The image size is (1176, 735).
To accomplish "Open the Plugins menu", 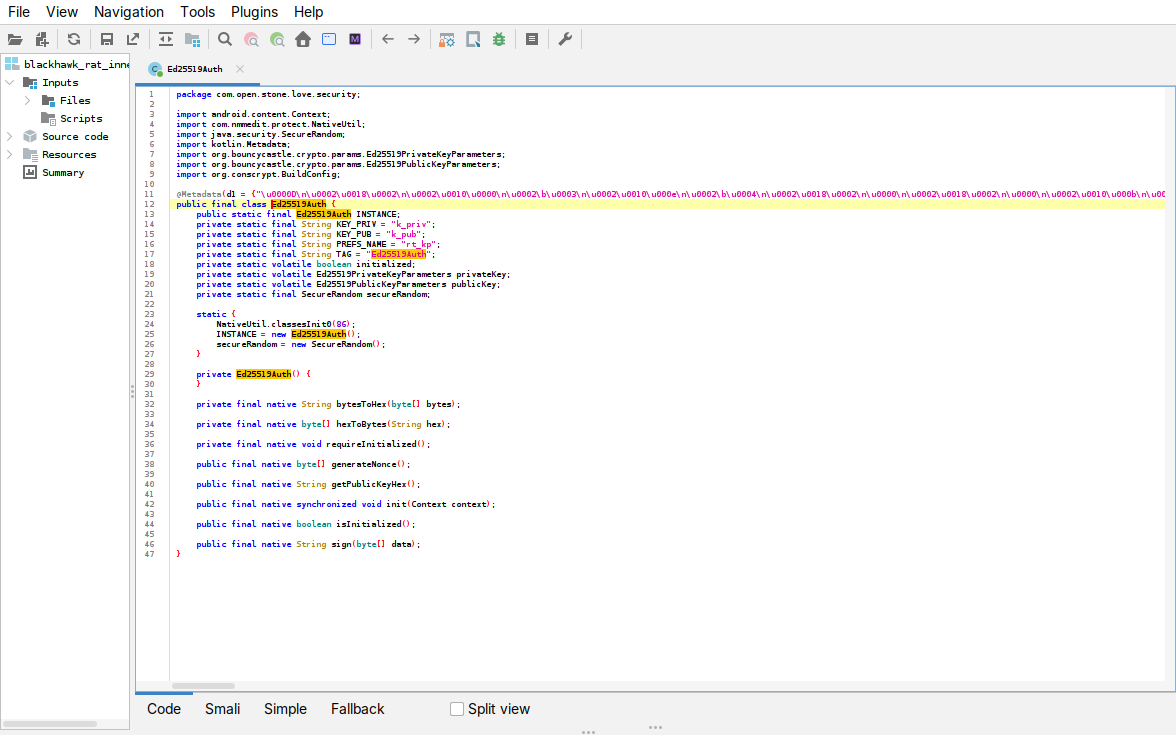I will [254, 12].
